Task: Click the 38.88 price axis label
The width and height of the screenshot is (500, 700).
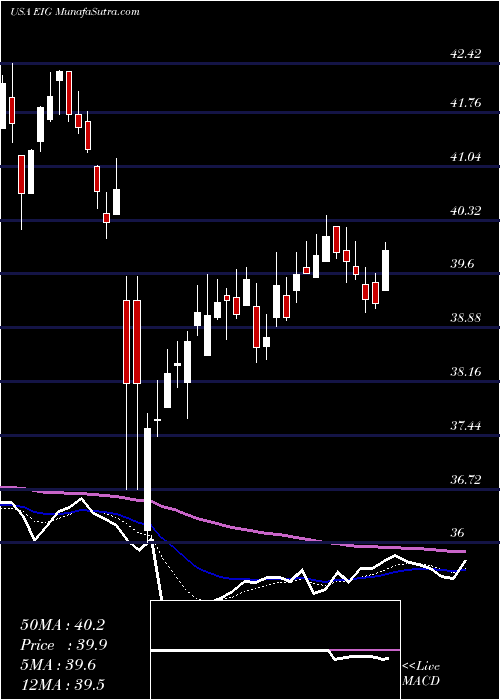Action: point(466,318)
